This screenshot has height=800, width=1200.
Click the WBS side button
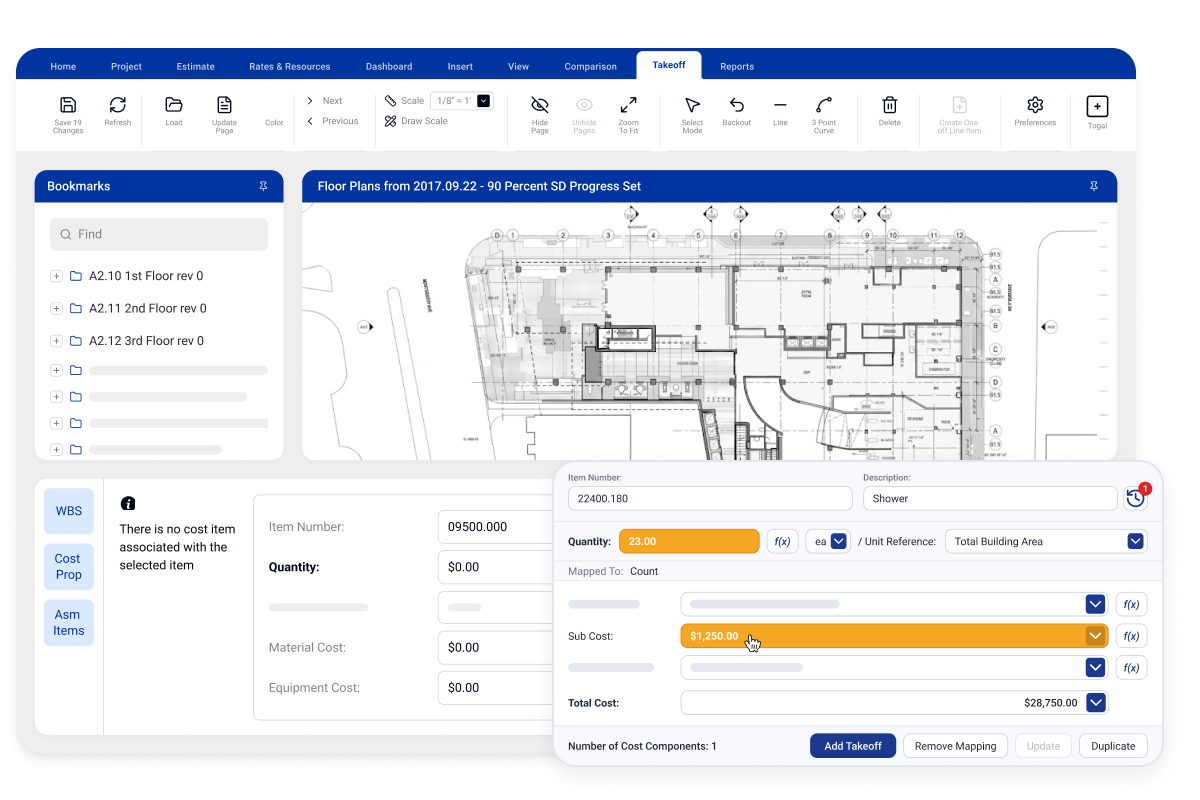(69, 511)
